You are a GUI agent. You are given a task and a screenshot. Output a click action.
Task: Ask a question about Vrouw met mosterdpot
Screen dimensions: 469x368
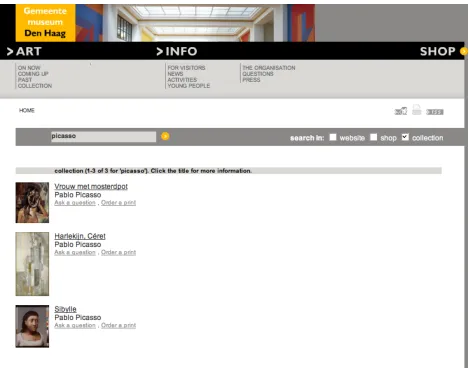pyautogui.click(x=75, y=202)
